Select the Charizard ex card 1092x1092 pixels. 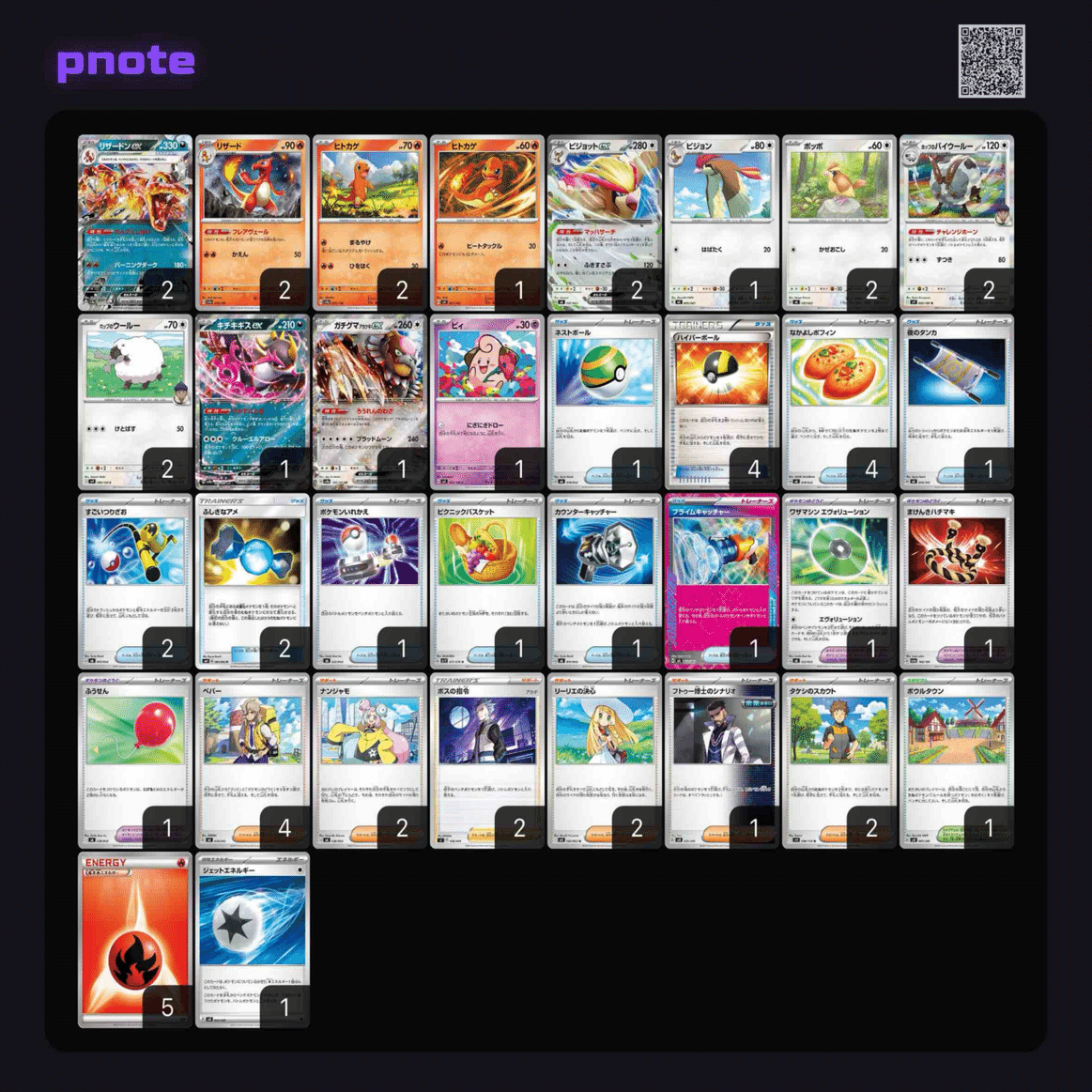(135, 223)
